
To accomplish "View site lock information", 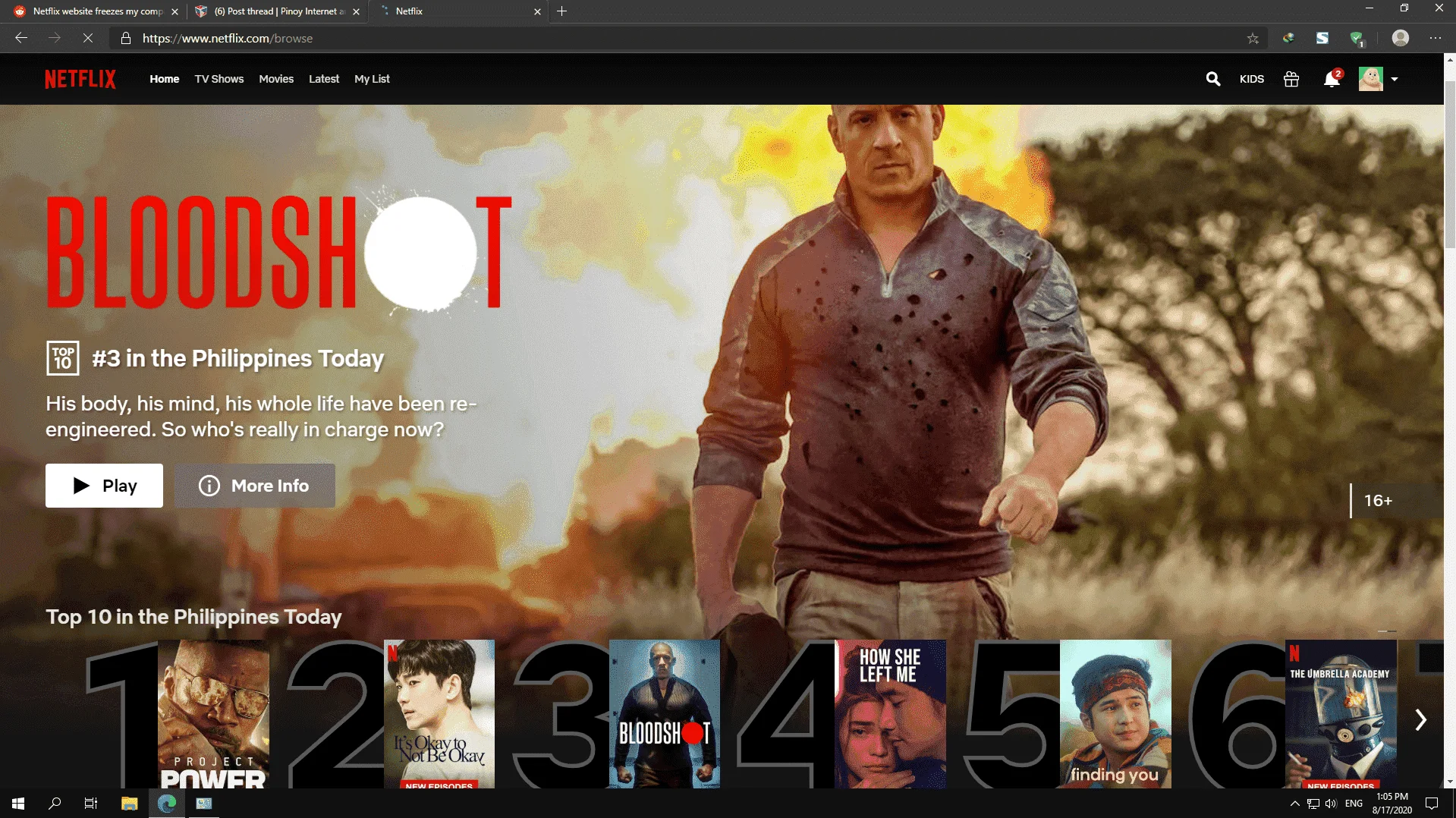I will 126,38.
